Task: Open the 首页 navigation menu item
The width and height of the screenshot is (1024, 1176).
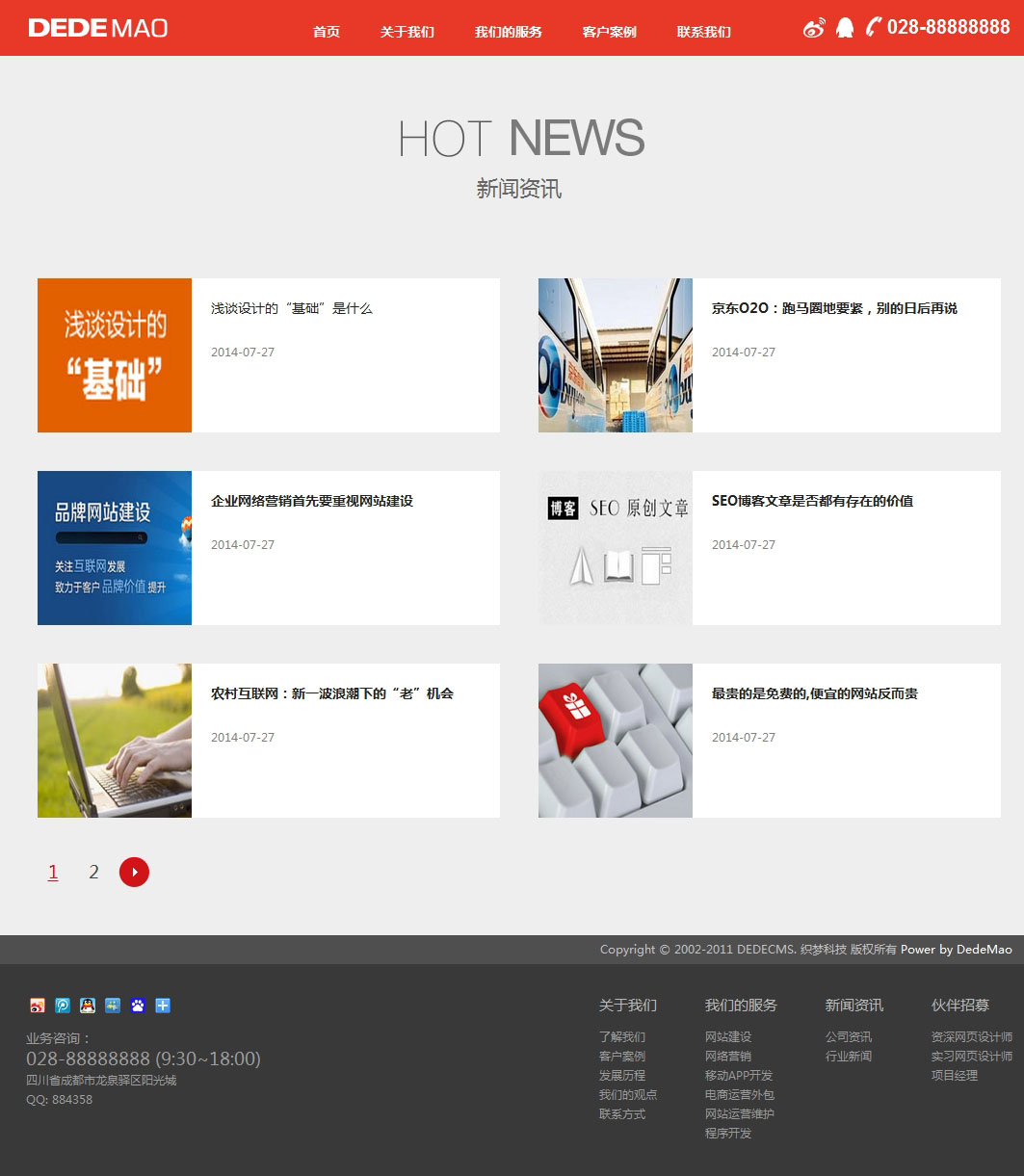Action: click(x=327, y=32)
